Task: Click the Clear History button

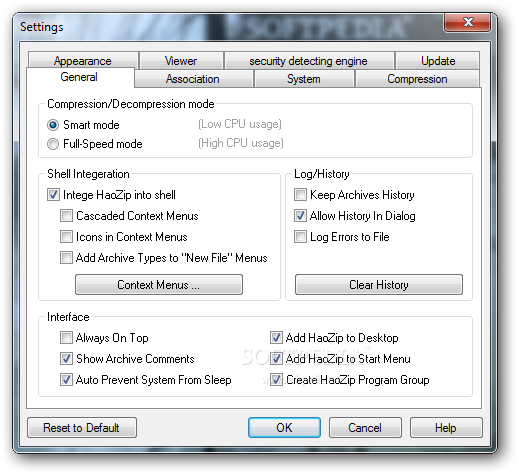Action: click(x=379, y=285)
